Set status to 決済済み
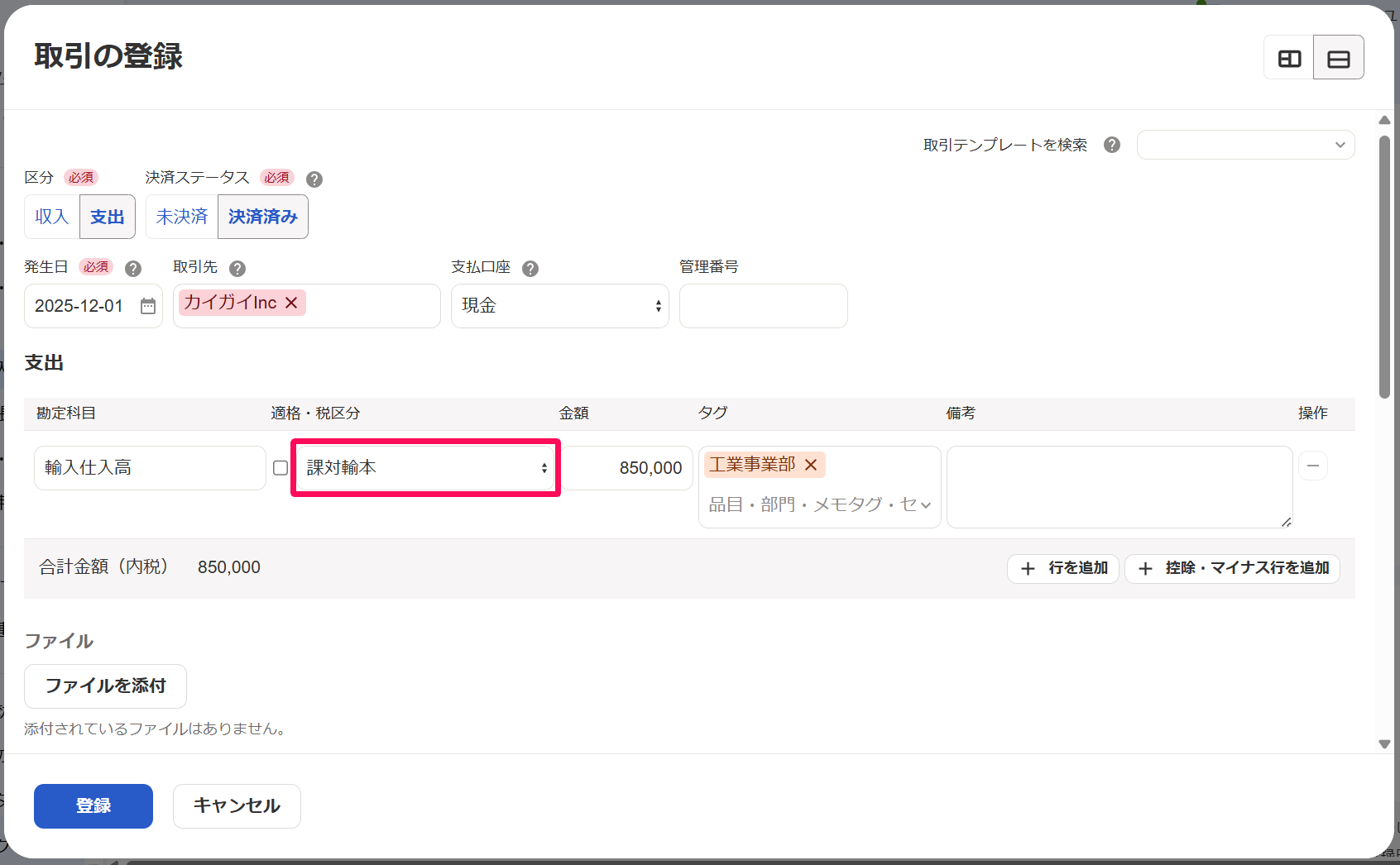Screen dimensions: 1400x865 [263, 217]
